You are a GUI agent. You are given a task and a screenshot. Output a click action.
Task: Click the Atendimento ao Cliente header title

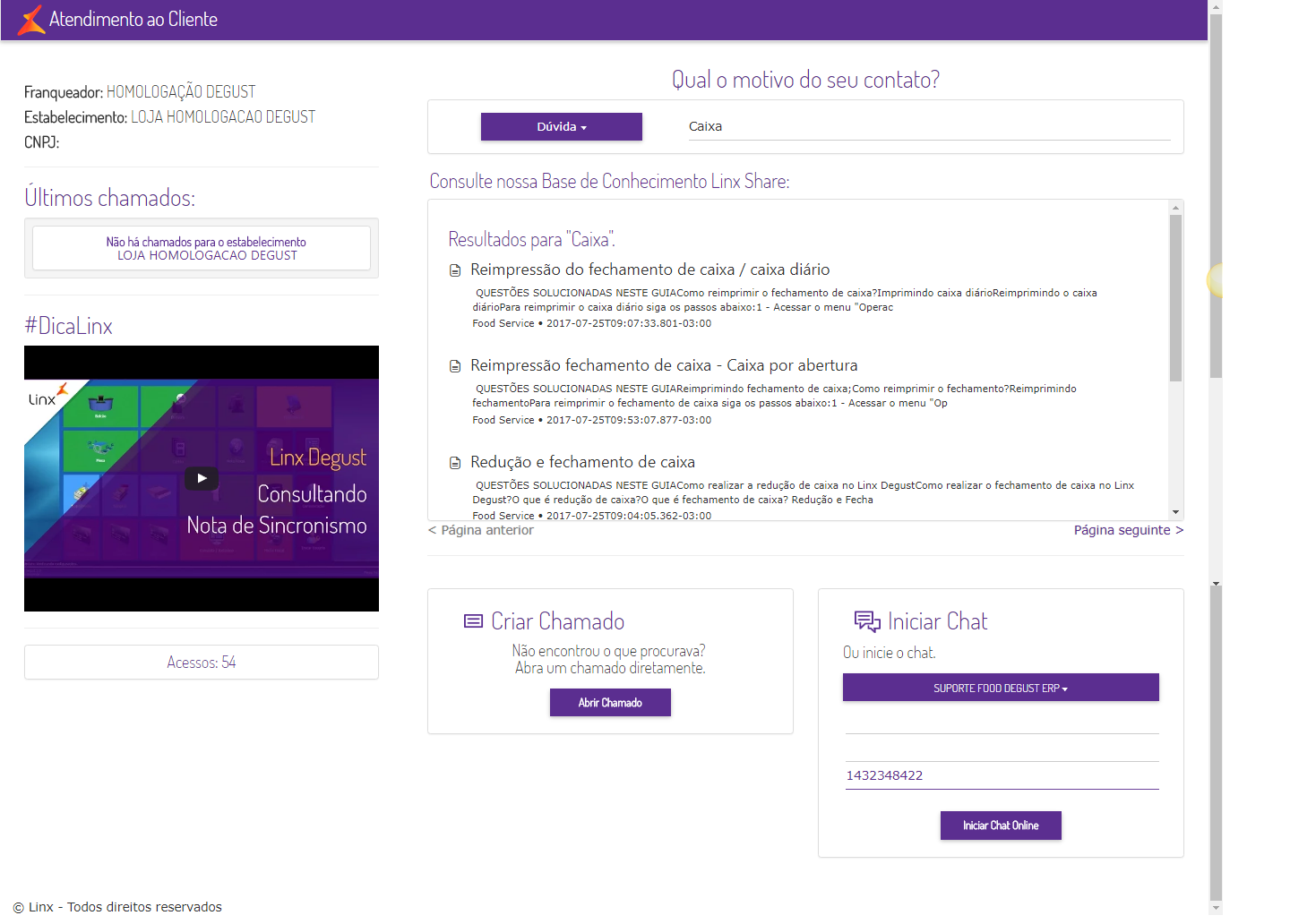(133, 20)
